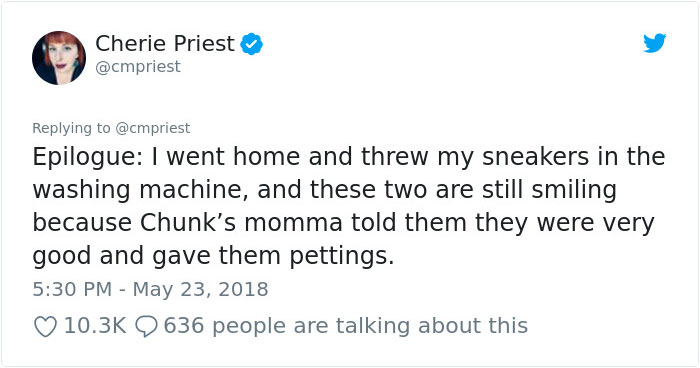Click the 'Replying to' label text
The image size is (700, 368).
click(71, 128)
